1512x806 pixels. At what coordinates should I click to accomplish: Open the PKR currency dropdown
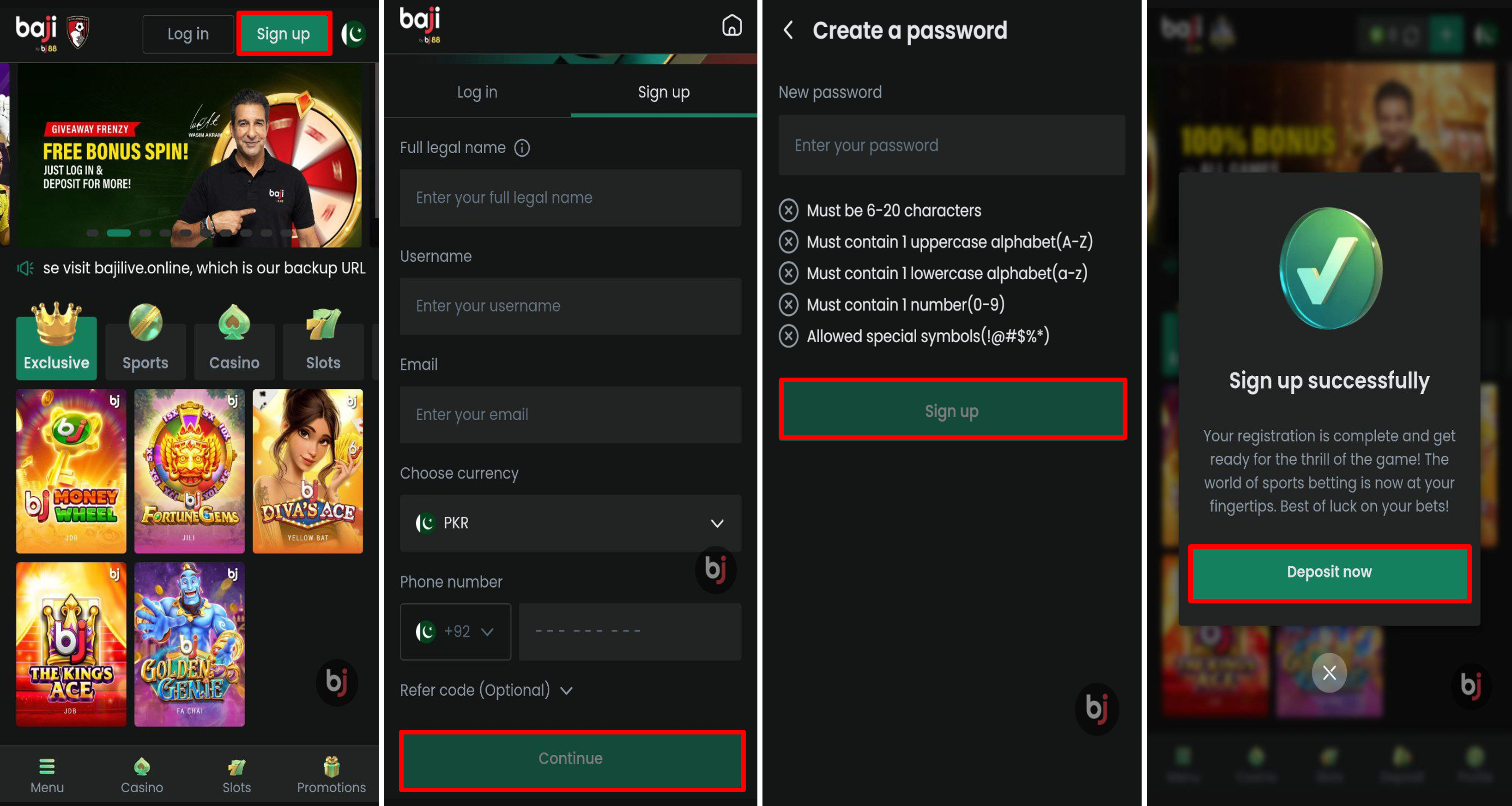570,523
